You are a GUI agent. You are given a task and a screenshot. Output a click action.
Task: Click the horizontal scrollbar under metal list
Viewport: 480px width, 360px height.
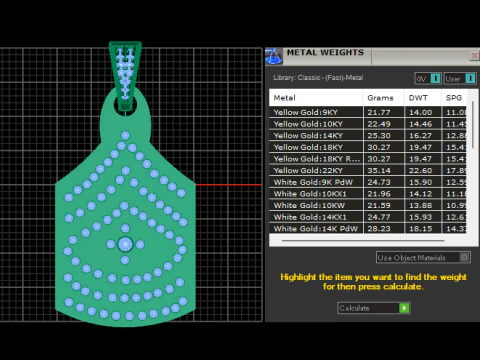pyautogui.click(x=363, y=240)
